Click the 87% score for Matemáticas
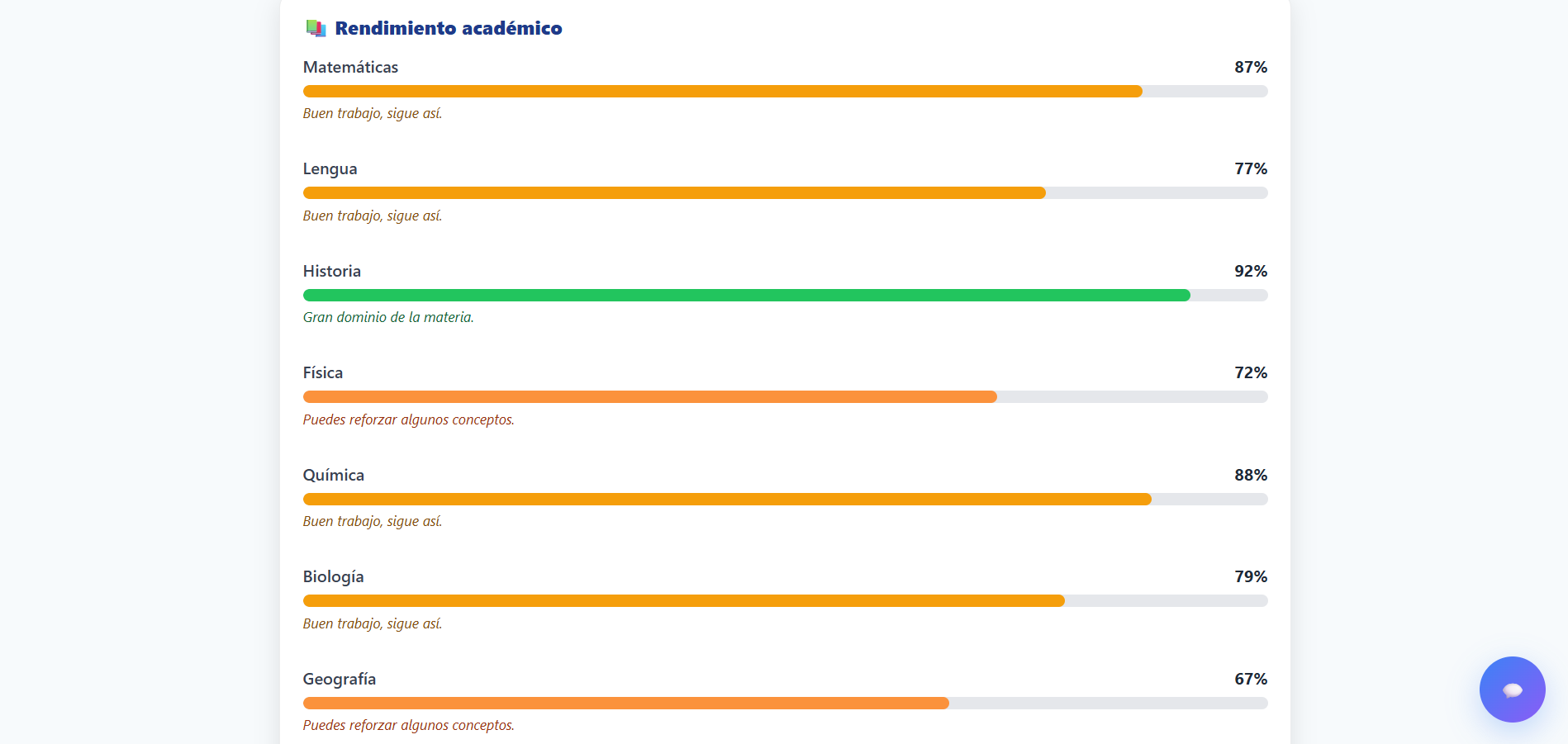The image size is (1568, 744). pyautogui.click(x=1250, y=68)
